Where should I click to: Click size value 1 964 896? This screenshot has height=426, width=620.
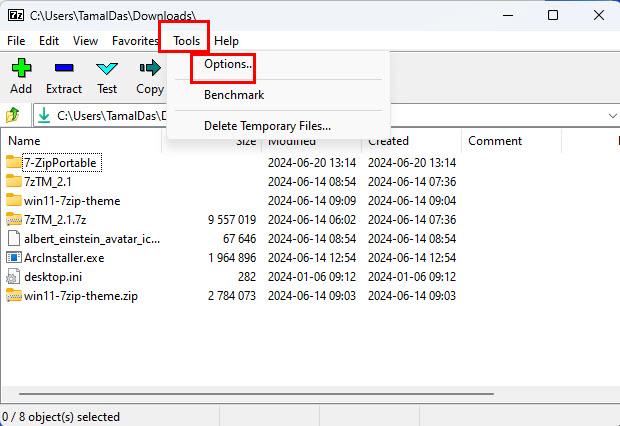coord(232,257)
